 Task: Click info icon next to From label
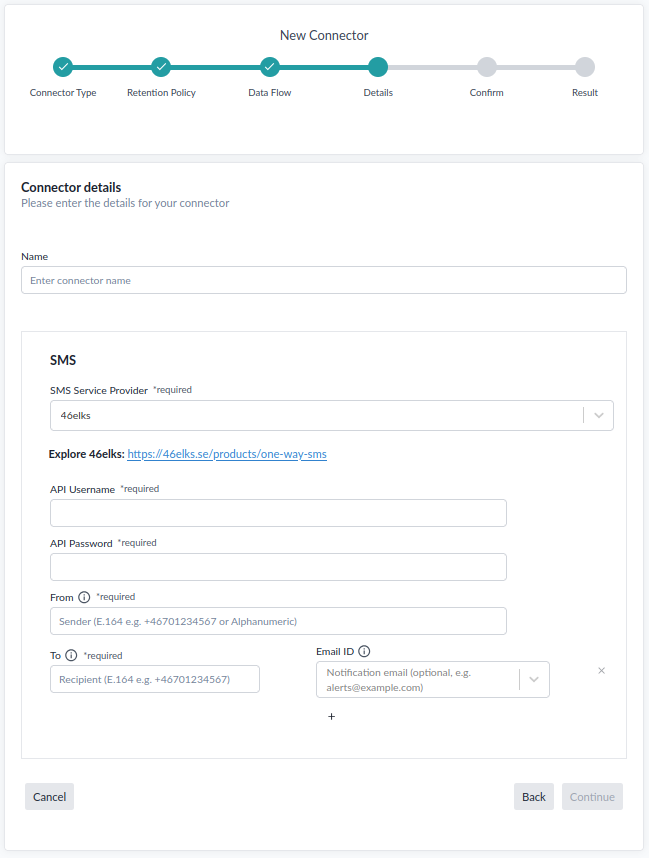[x=84, y=598]
